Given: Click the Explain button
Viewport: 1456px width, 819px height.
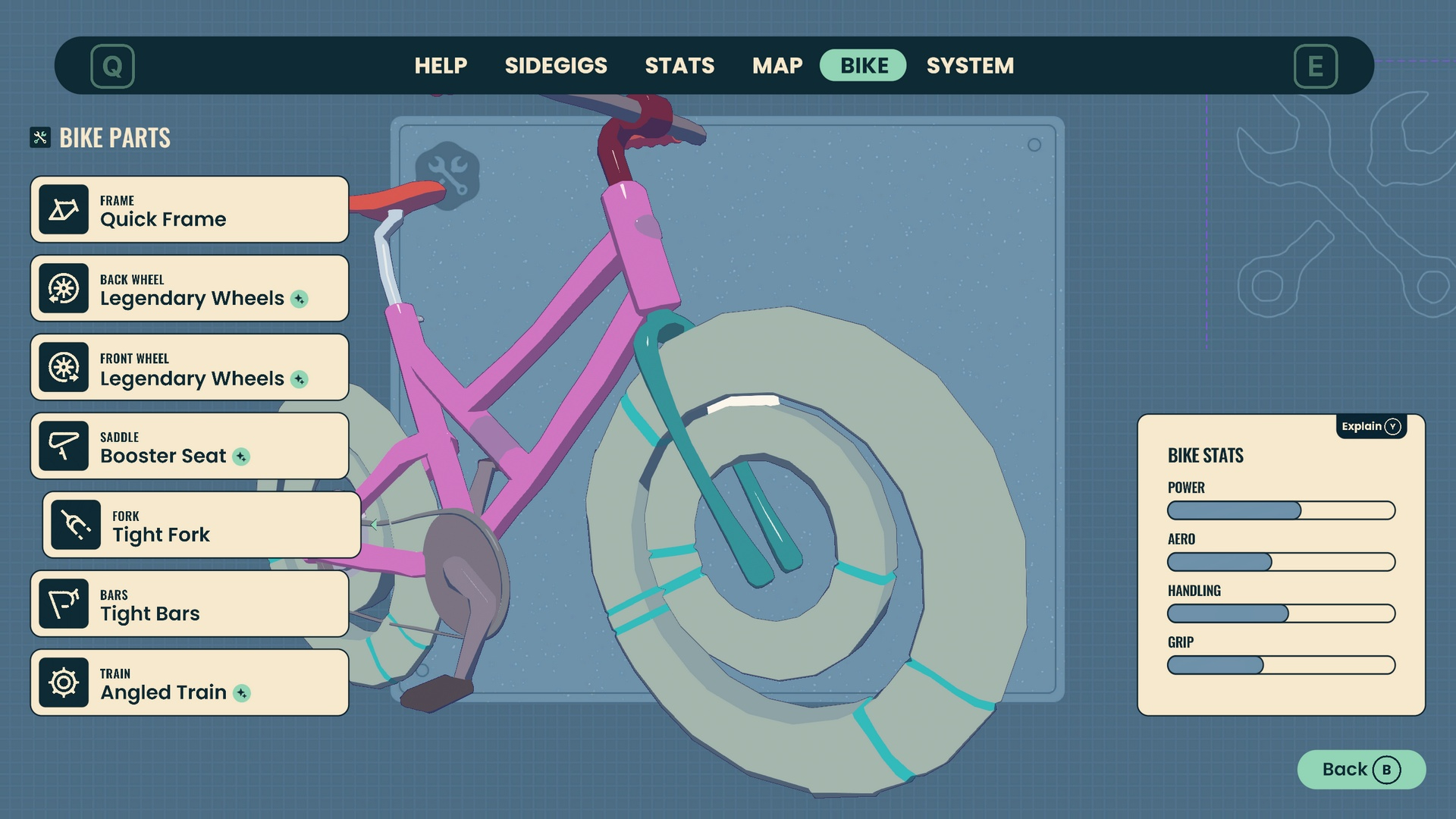Looking at the screenshot, I should [x=1371, y=426].
